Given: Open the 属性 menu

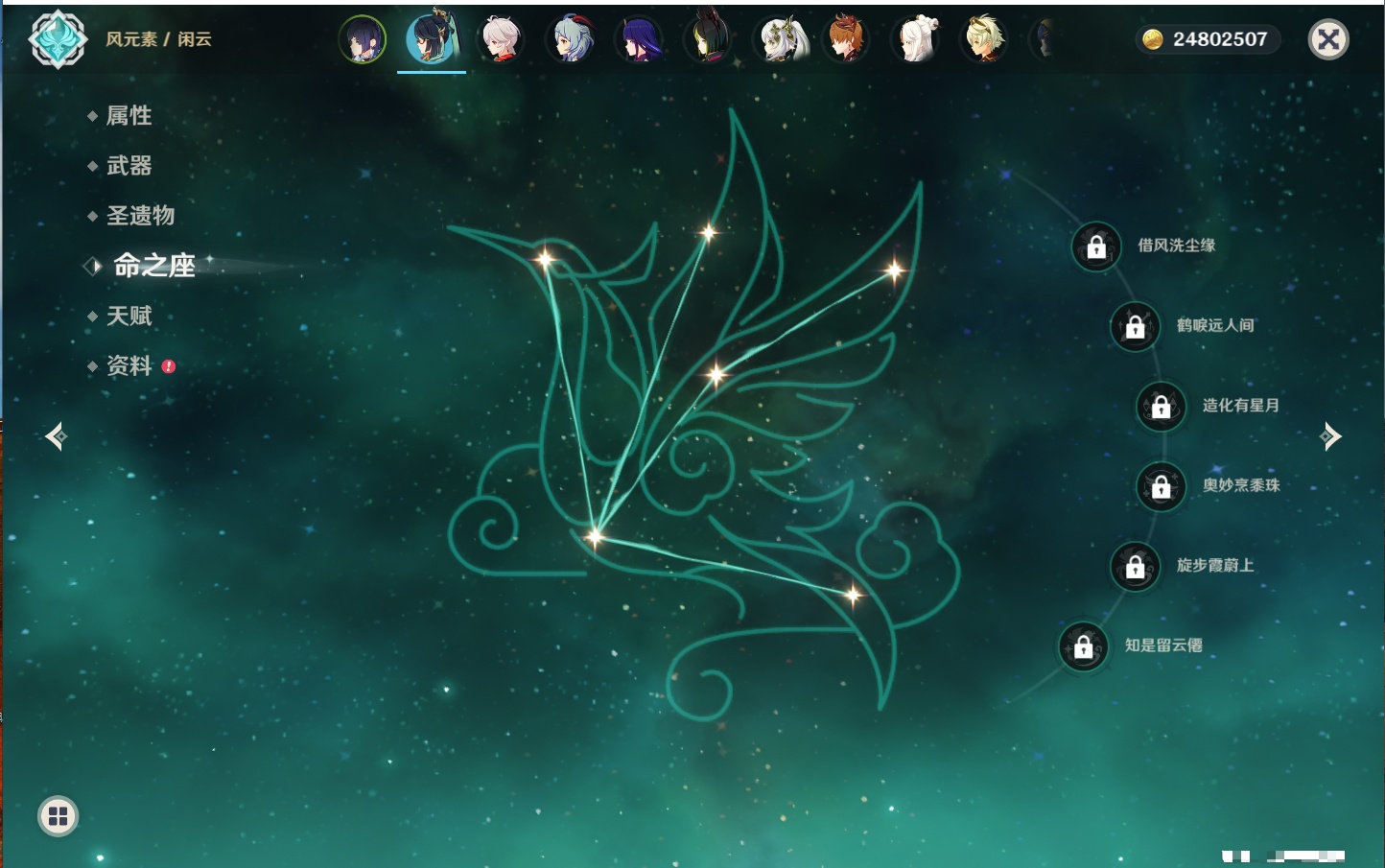Looking at the screenshot, I should [129, 116].
